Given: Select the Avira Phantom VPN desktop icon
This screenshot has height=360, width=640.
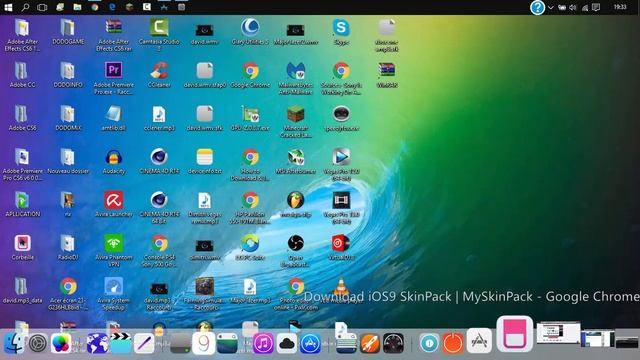Looking at the screenshot, I should point(113,243).
